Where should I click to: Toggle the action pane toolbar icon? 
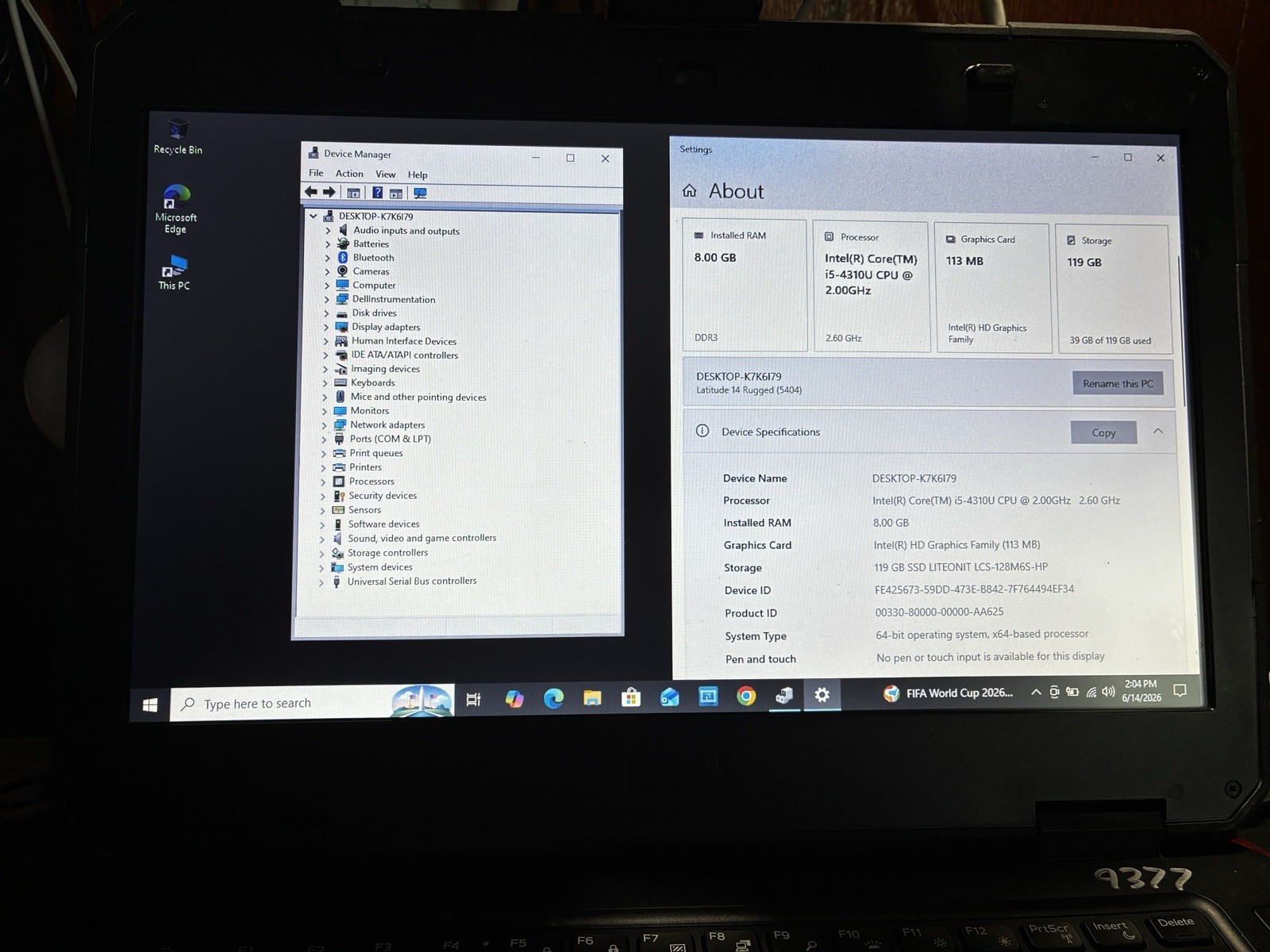(x=396, y=193)
